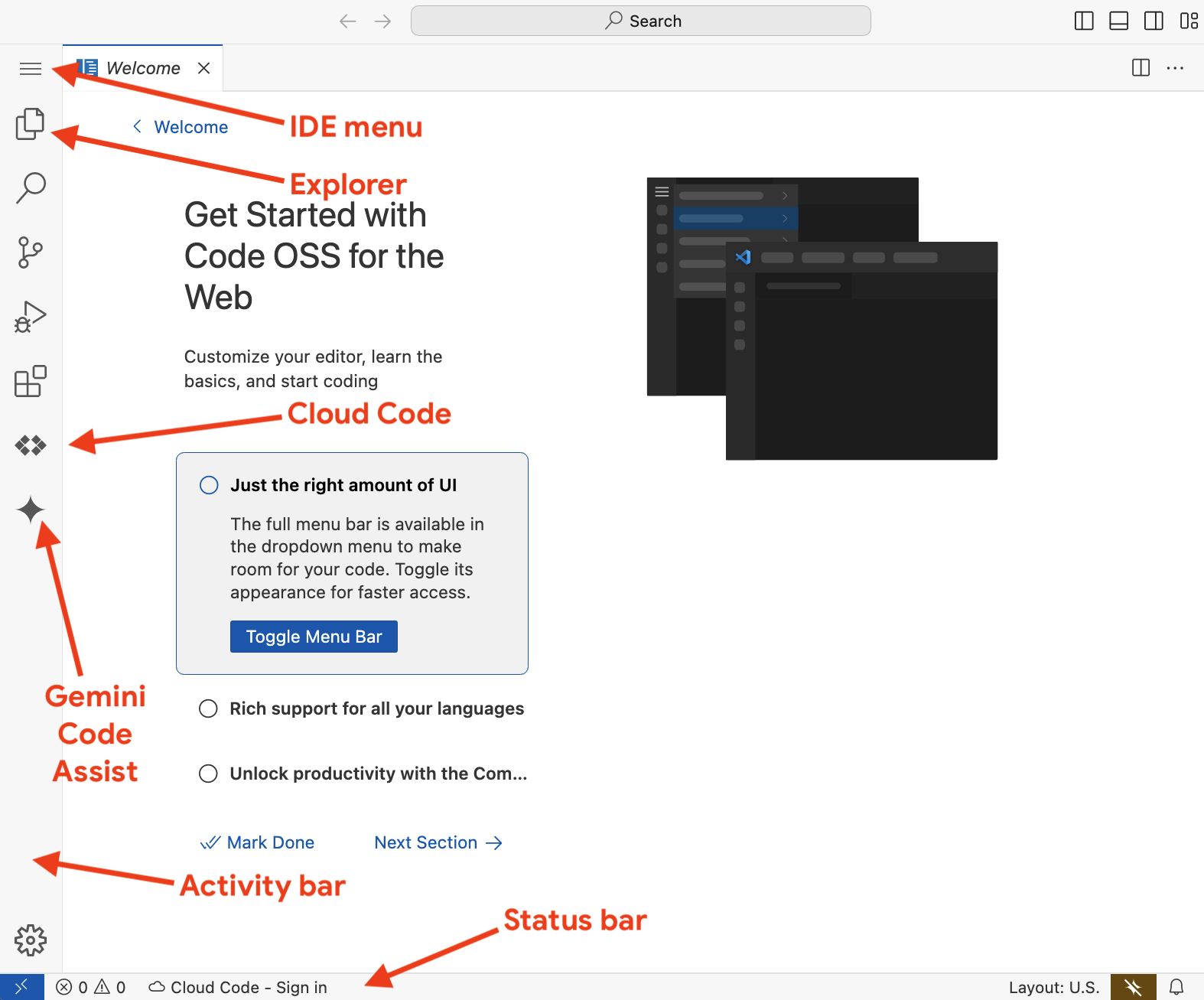Toggle the bottom panel layout icon
Image resolution: width=1204 pixels, height=1000 pixels.
1119,21
